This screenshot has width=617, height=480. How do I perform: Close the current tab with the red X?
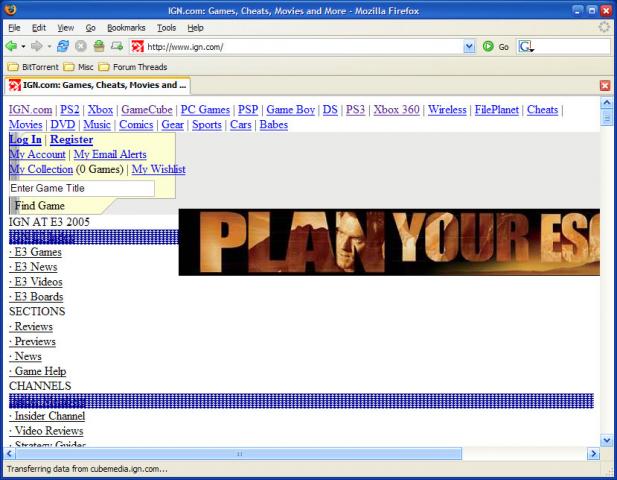click(x=605, y=86)
